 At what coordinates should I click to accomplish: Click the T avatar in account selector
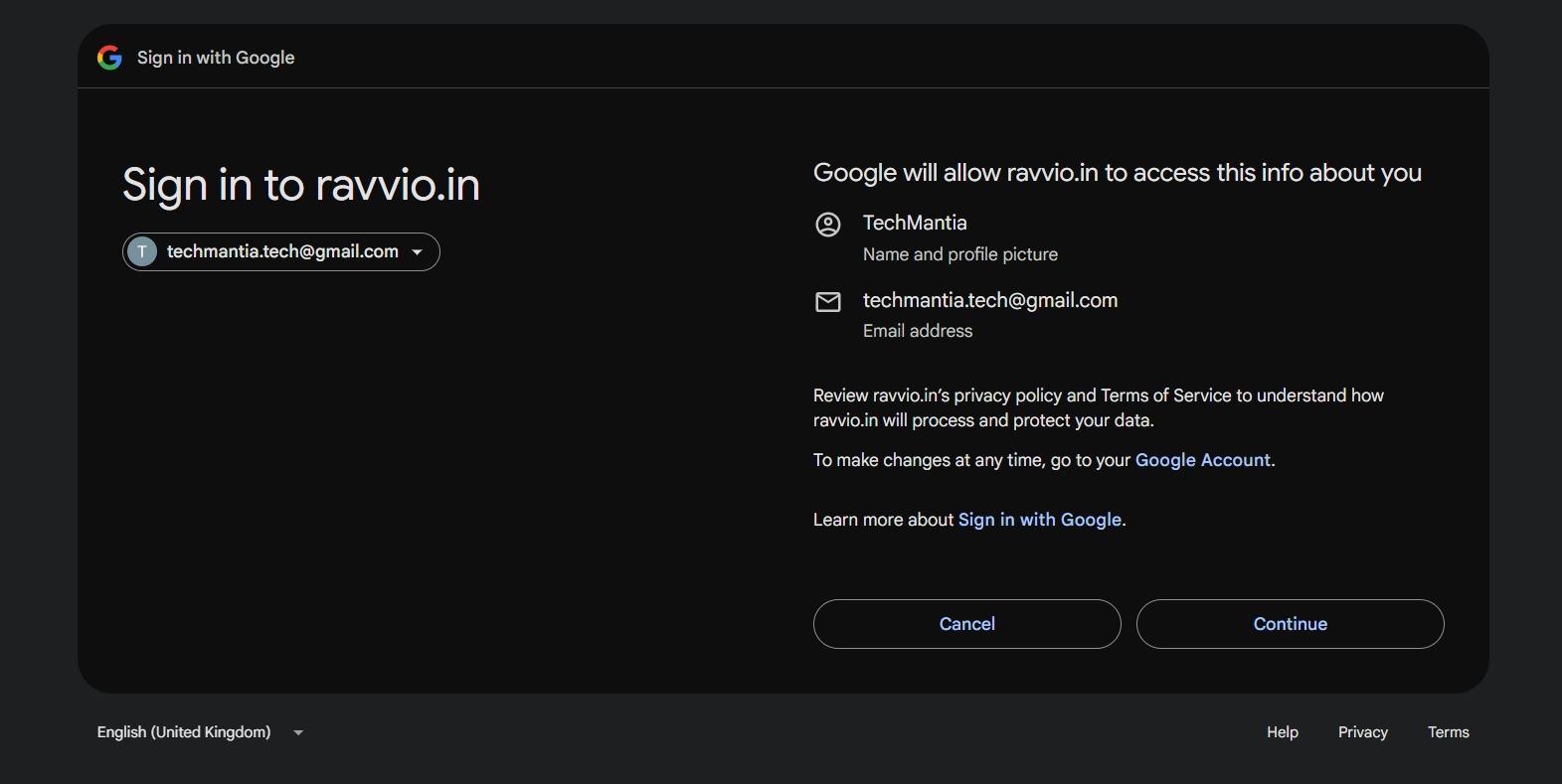[x=142, y=251]
